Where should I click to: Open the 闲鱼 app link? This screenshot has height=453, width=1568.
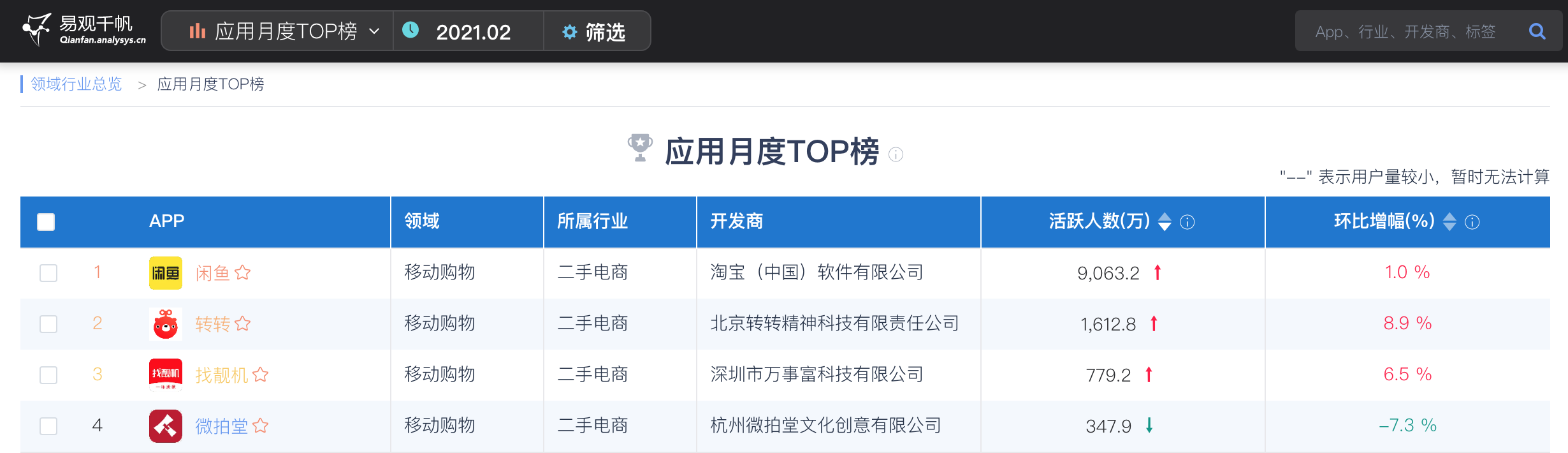coord(212,273)
